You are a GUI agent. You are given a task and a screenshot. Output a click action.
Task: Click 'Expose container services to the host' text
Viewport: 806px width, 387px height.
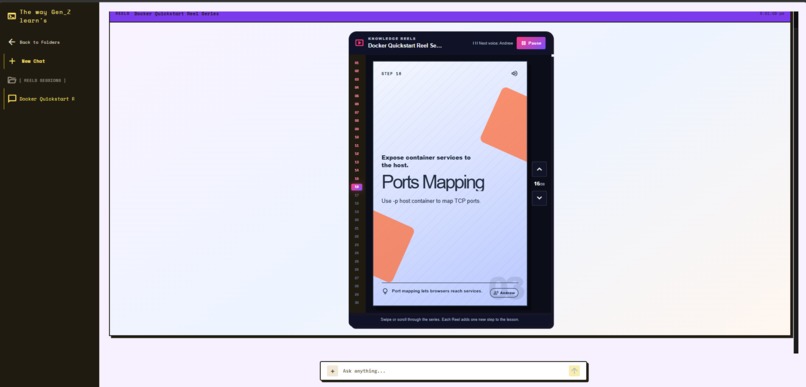(426, 161)
